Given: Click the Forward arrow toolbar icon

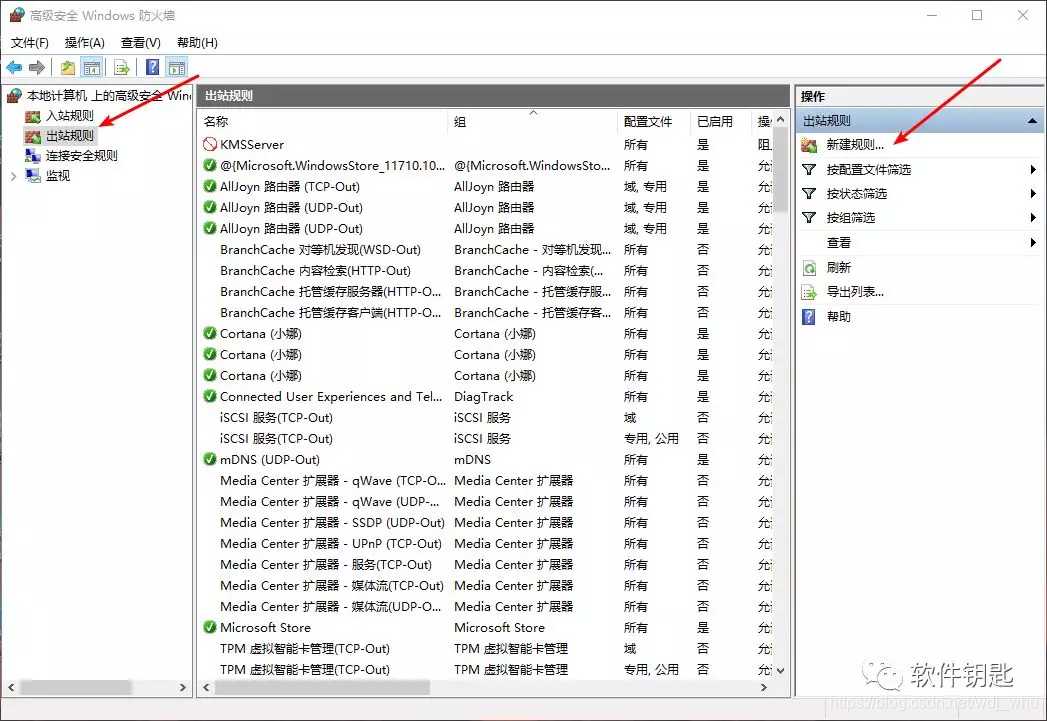Looking at the screenshot, I should click(x=37, y=67).
